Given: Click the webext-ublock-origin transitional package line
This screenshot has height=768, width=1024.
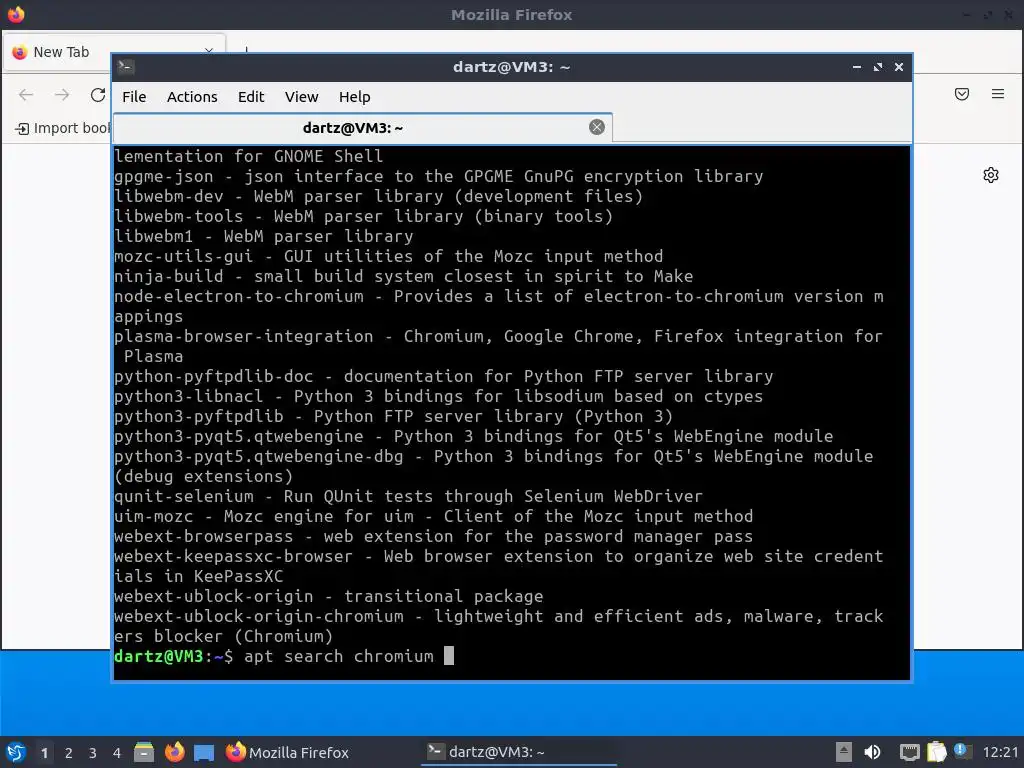Looking at the screenshot, I should (x=328, y=596).
